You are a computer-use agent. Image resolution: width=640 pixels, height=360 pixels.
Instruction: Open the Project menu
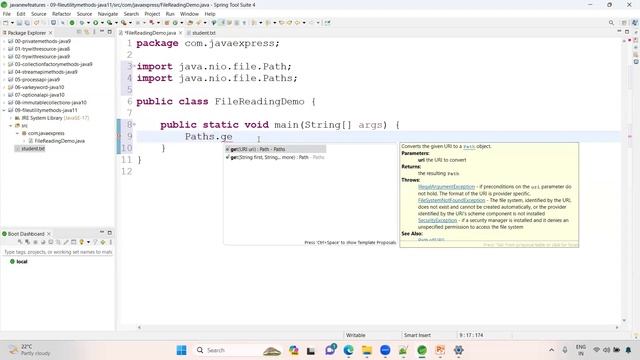click(x=152, y=14)
